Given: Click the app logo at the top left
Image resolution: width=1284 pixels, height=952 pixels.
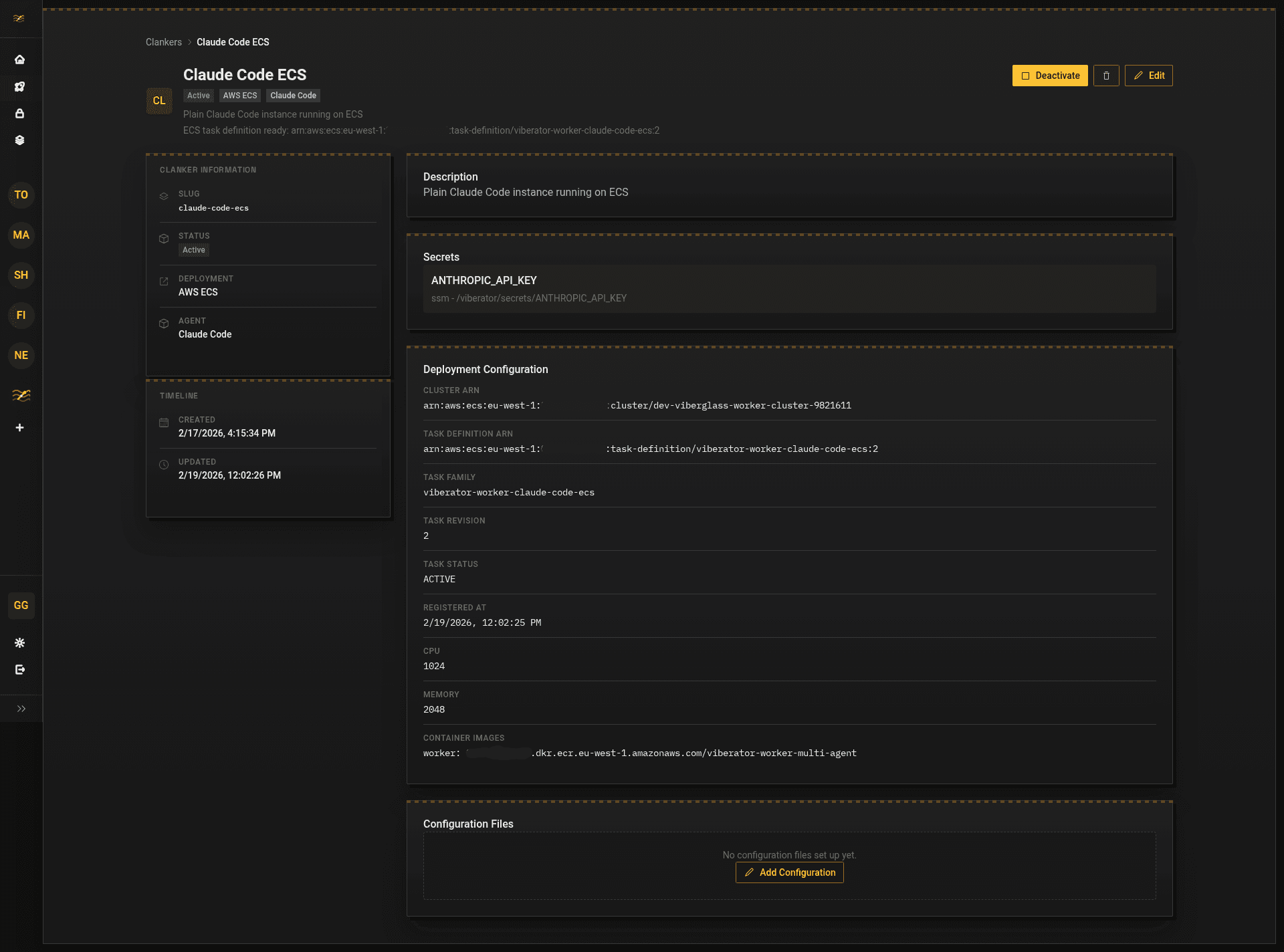Looking at the screenshot, I should click(19, 19).
